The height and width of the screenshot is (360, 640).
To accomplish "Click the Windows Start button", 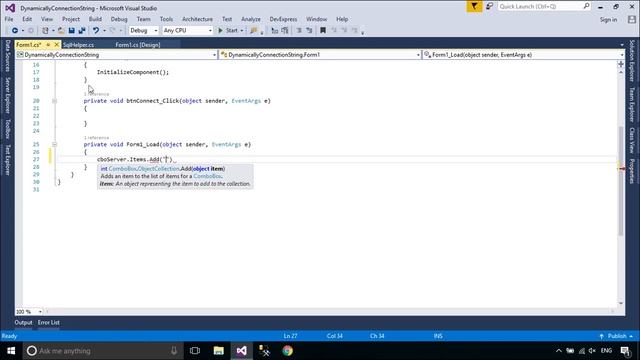I will click(x=11, y=351).
